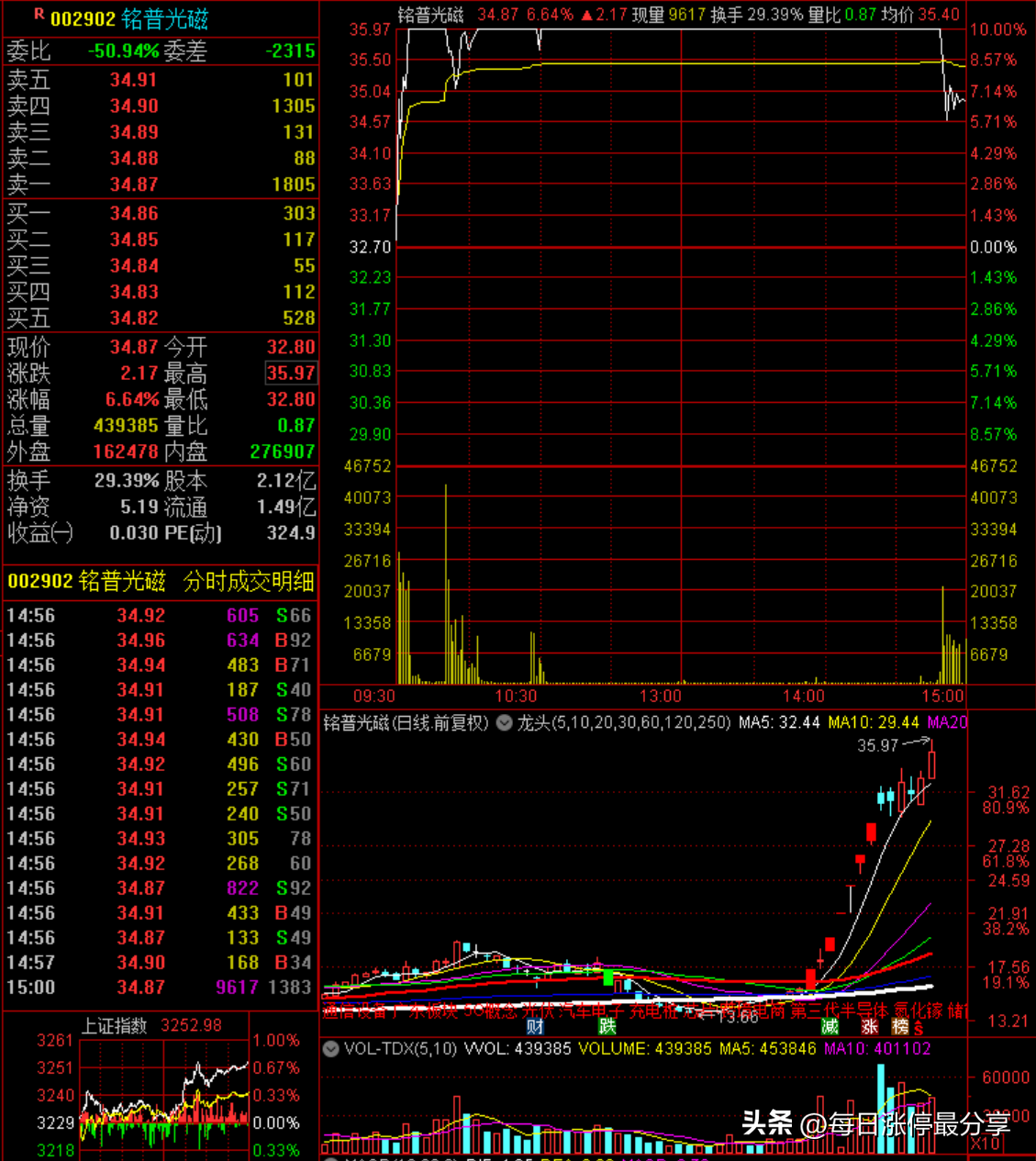Click the 龙头(5,10,20,30,60,120,250) indicator name
This screenshot has height=1161, width=1036.
pyautogui.click(x=624, y=723)
